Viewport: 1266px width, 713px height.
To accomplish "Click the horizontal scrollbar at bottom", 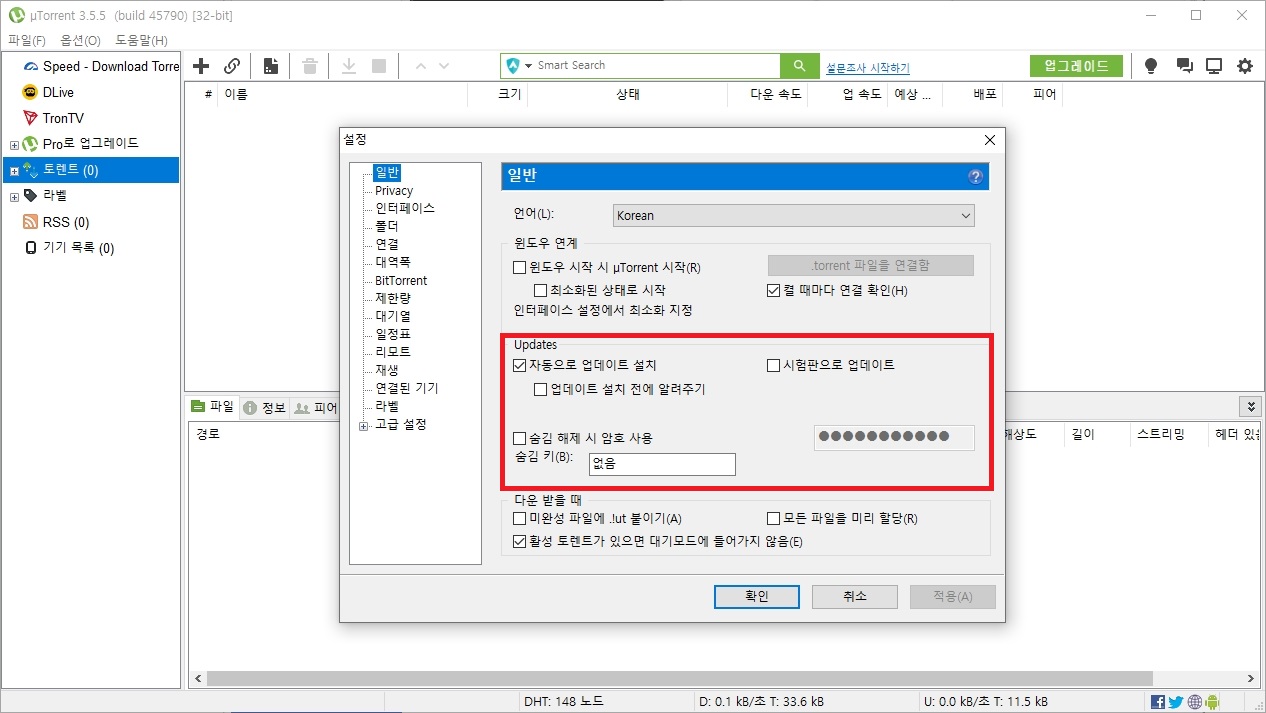I will point(680,678).
